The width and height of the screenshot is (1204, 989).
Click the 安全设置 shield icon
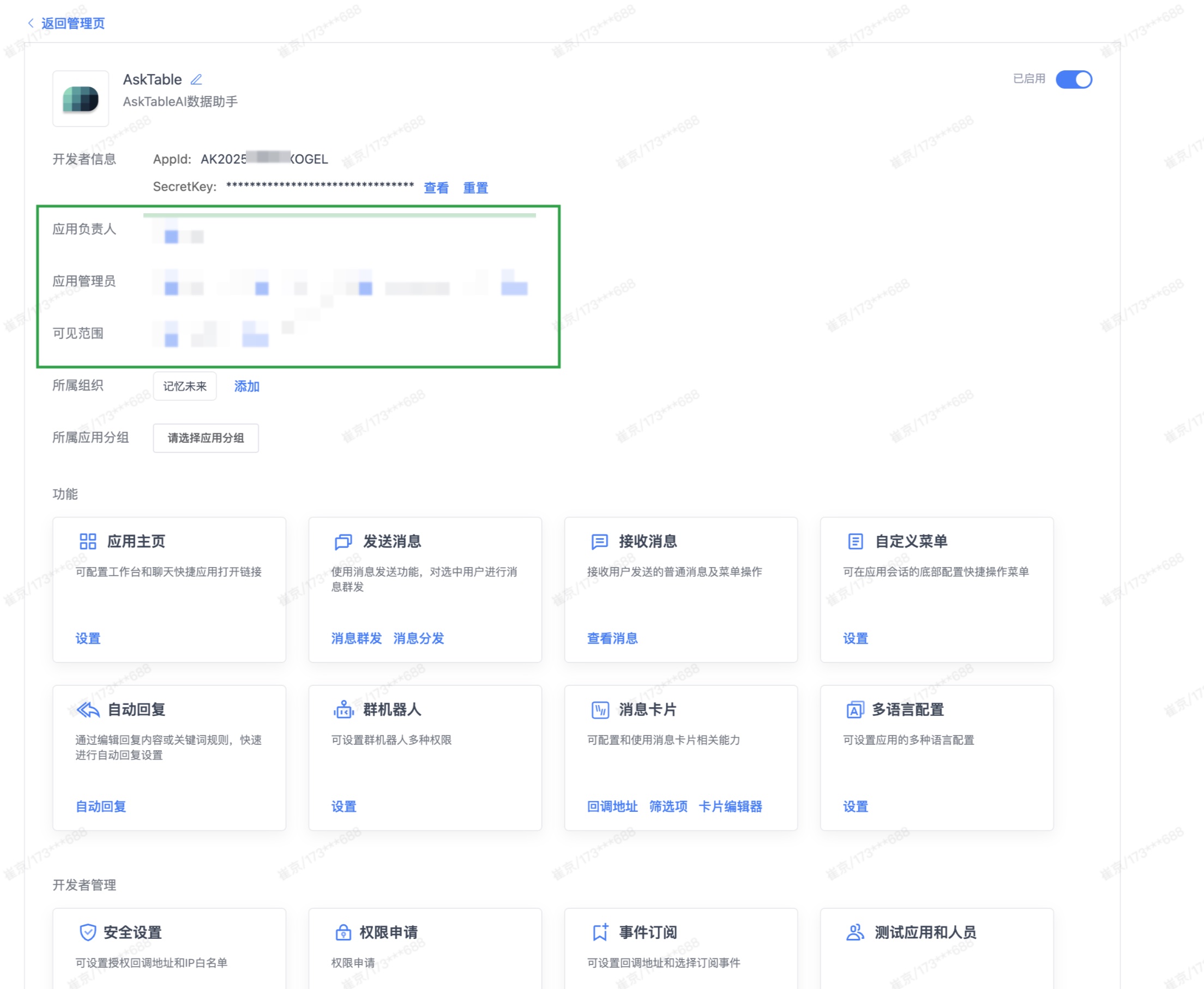point(88,932)
